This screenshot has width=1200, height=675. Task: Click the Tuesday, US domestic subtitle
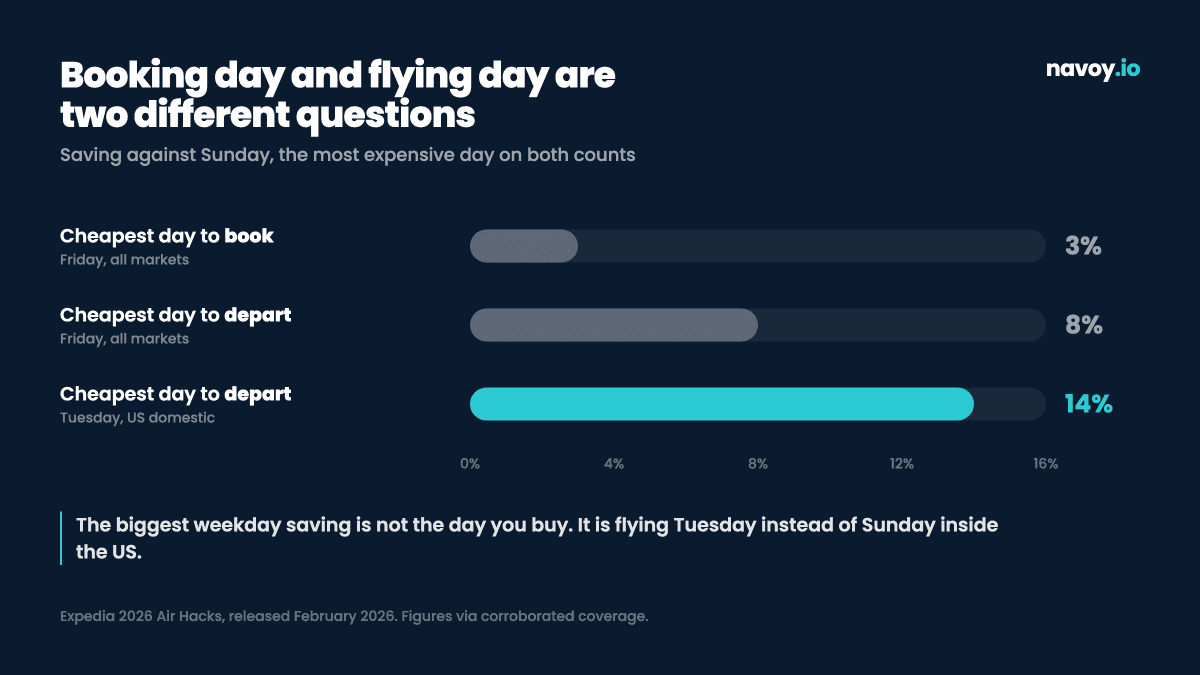pyautogui.click(x=137, y=418)
